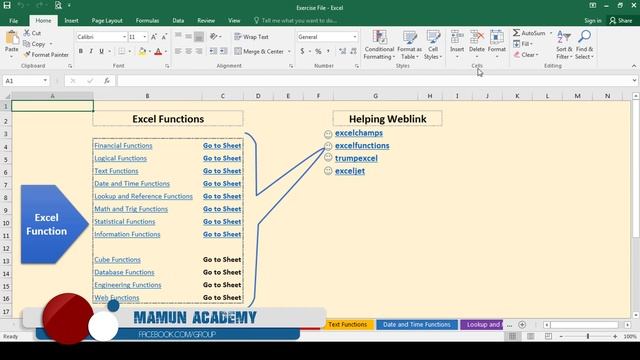Collapse the ribbon with the chevron
This screenshot has height=360, width=640.
tap(633, 66)
